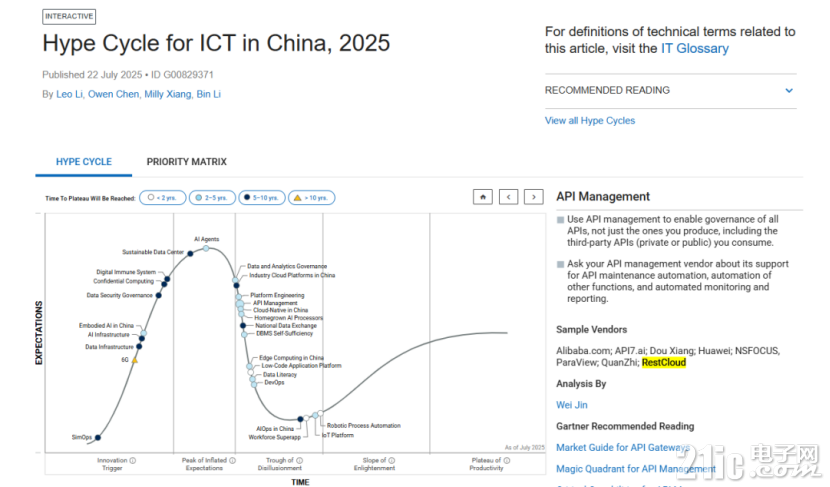Viewport: 830px width, 487px height.
Task: Select the Cloud-Native in China label
Action: point(281,310)
